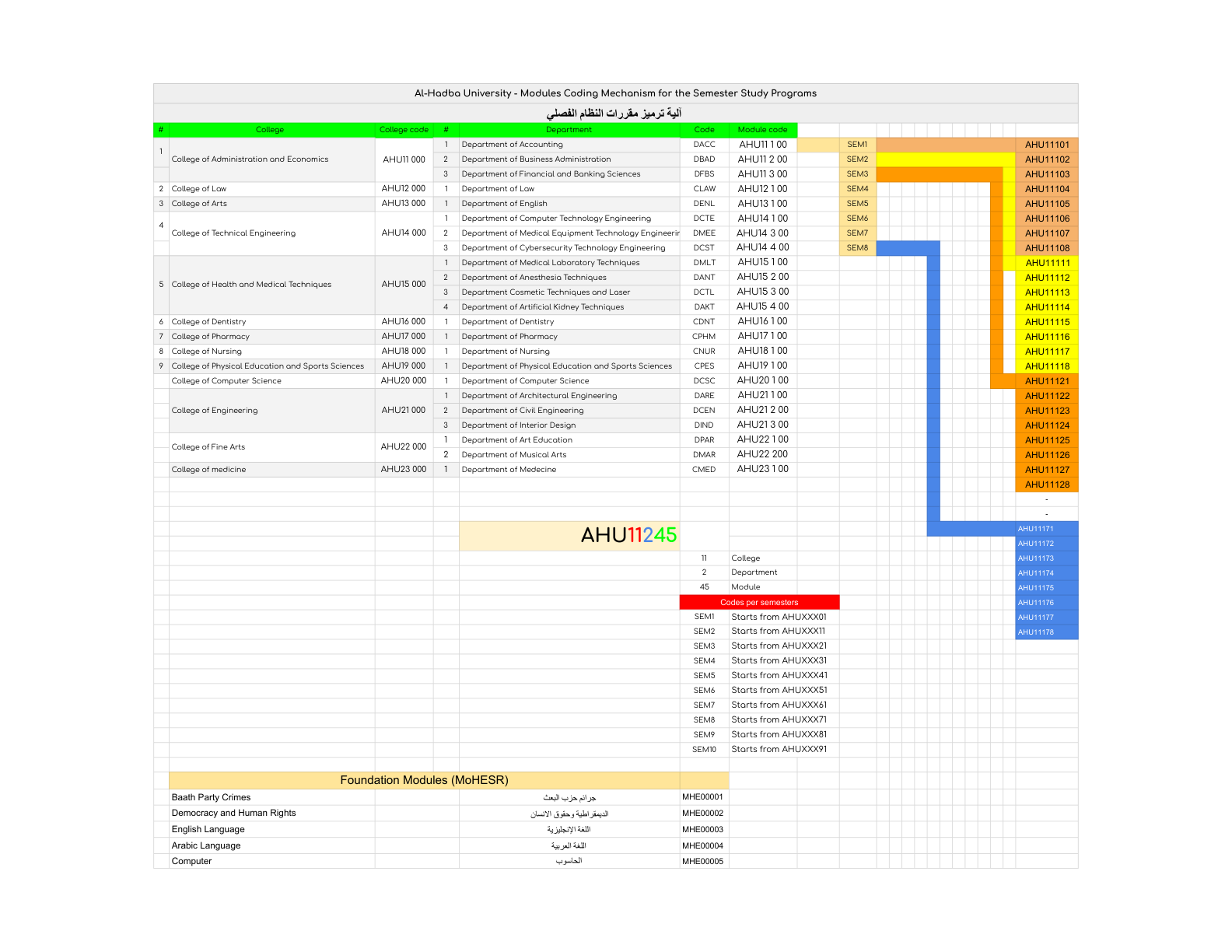The image size is (1232, 952).
Task: Select the yellow AHU11111 code cell
Action: point(1047,263)
